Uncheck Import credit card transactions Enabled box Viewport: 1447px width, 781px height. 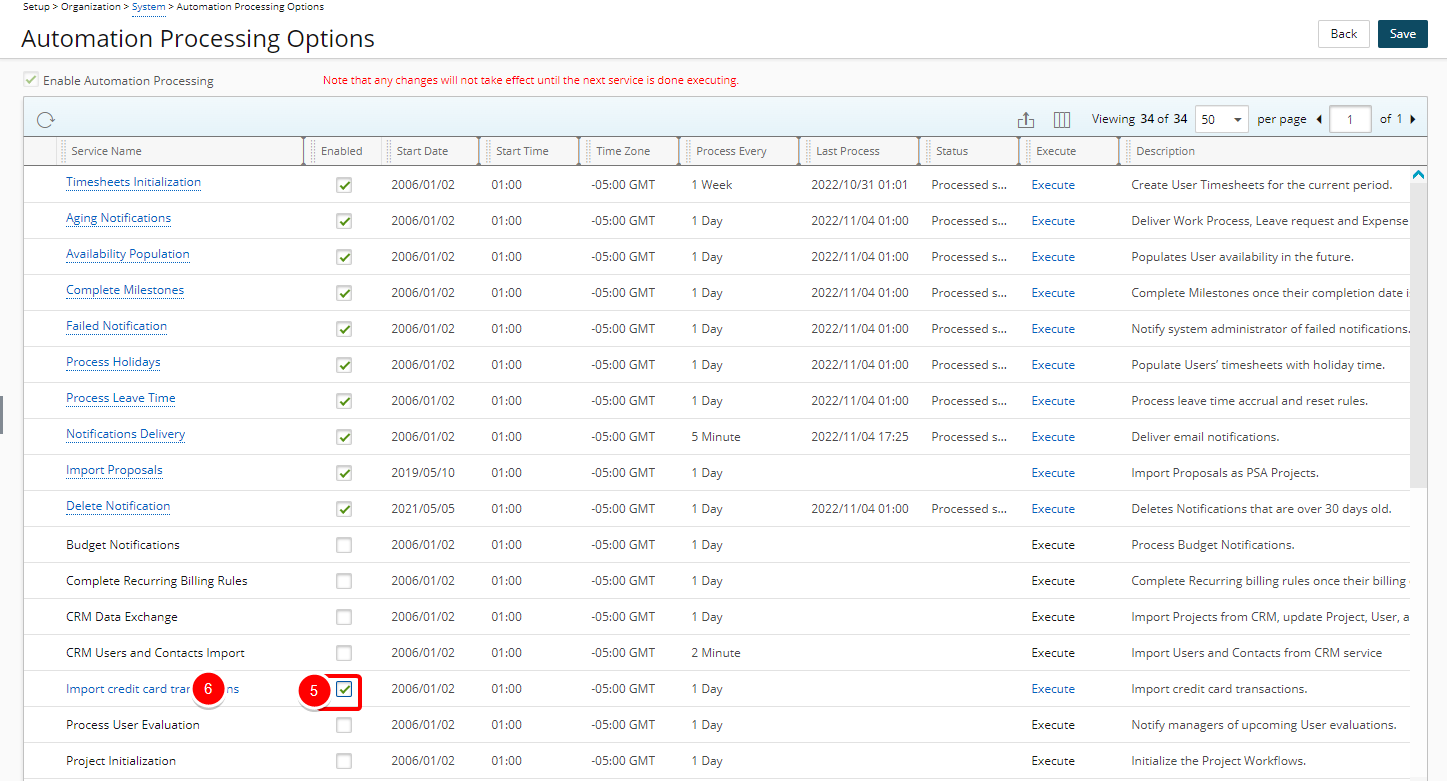tap(344, 689)
